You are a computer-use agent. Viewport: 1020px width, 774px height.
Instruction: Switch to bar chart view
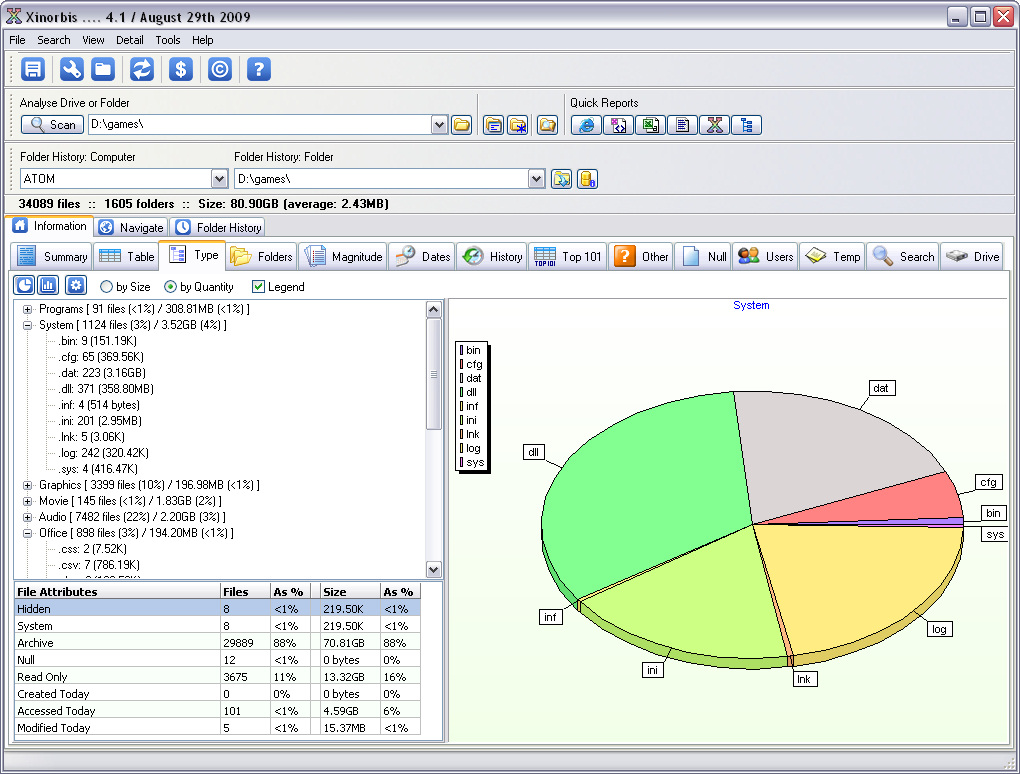(48, 286)
